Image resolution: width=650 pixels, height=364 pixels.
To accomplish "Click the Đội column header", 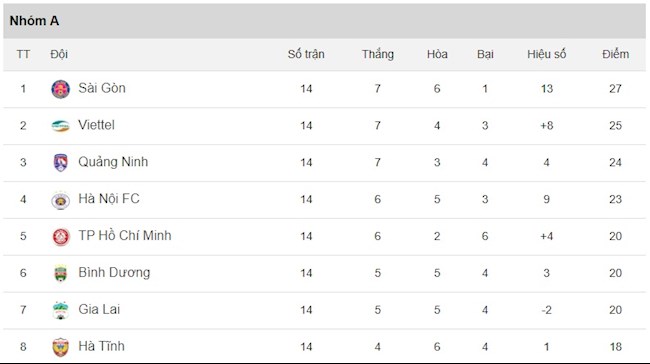I will [59, 54].
